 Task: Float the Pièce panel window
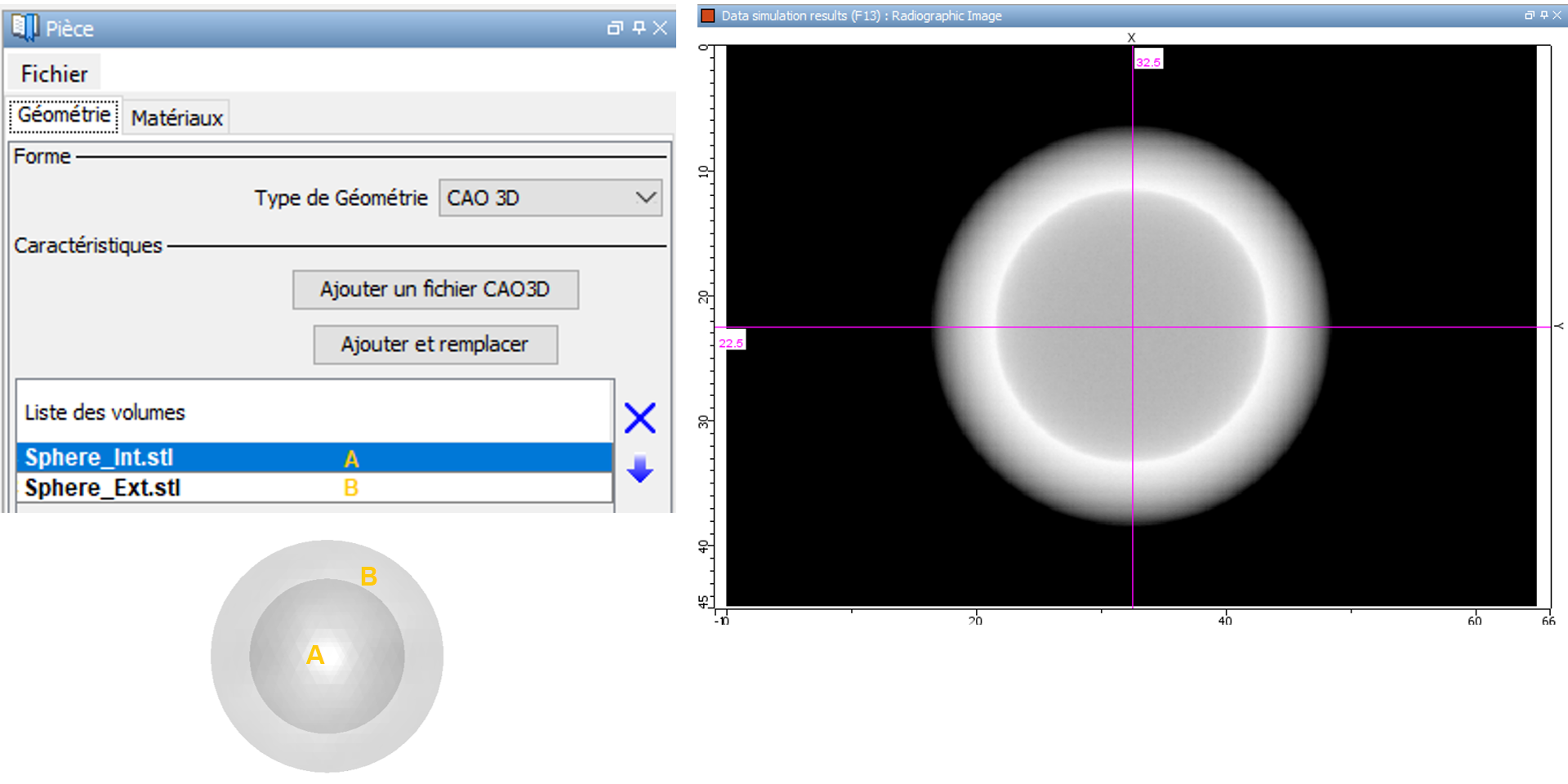point(615,29)
